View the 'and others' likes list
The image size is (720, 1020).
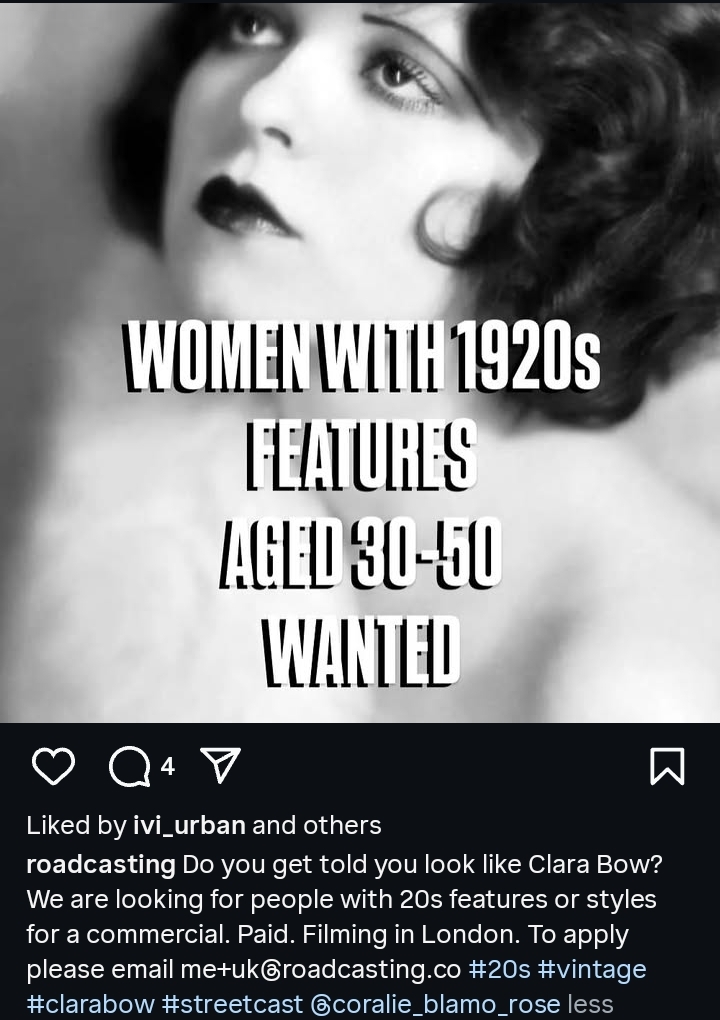[x=317, y=825]
